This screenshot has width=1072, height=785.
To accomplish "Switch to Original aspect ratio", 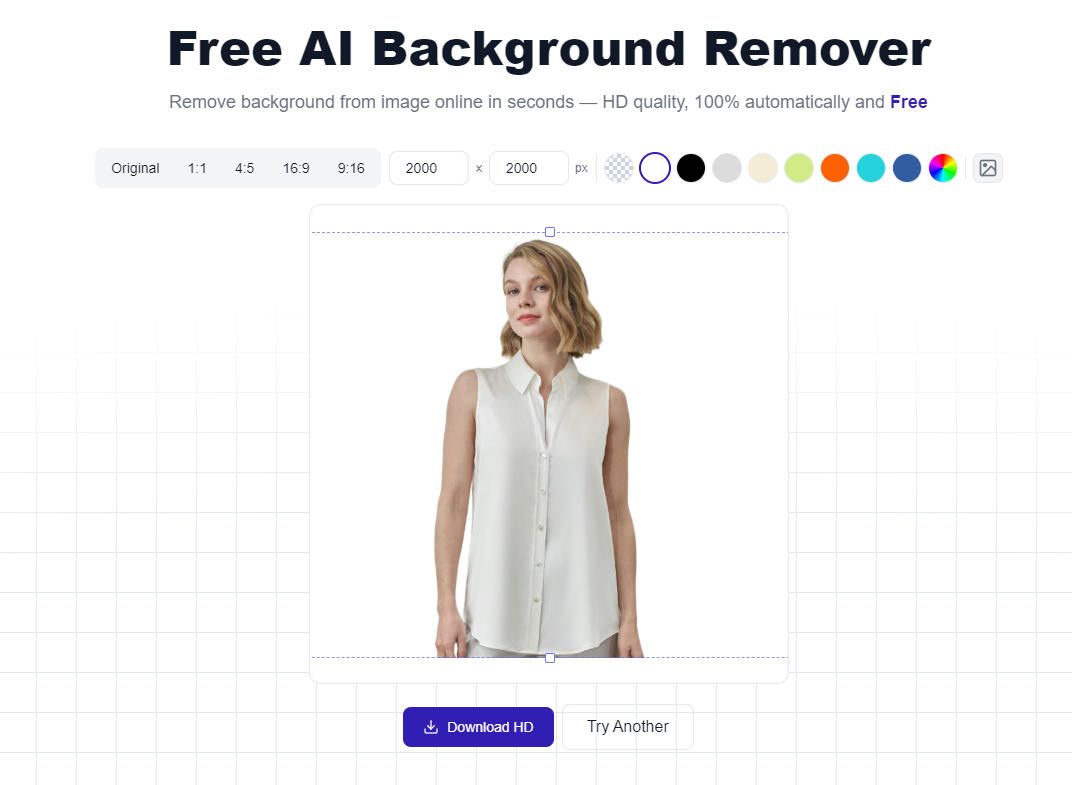I will point(135,168).
